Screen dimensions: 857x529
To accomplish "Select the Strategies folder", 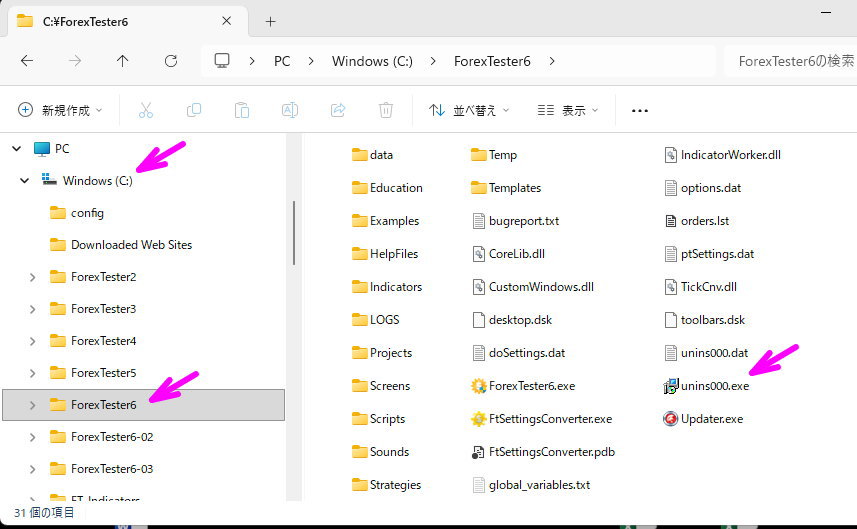I will (386, 485).
